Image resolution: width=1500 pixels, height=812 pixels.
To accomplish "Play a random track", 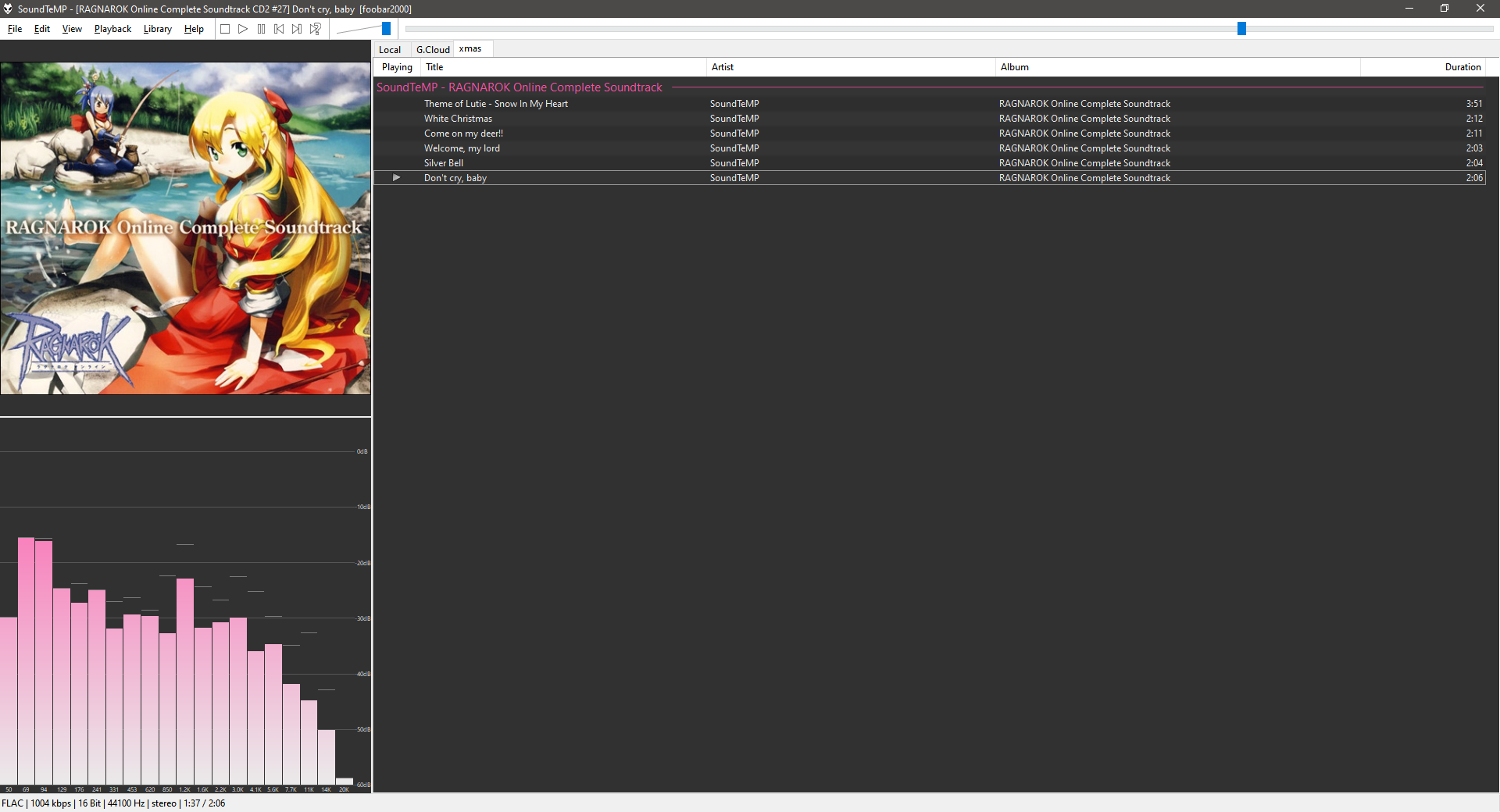I will 315,29.
